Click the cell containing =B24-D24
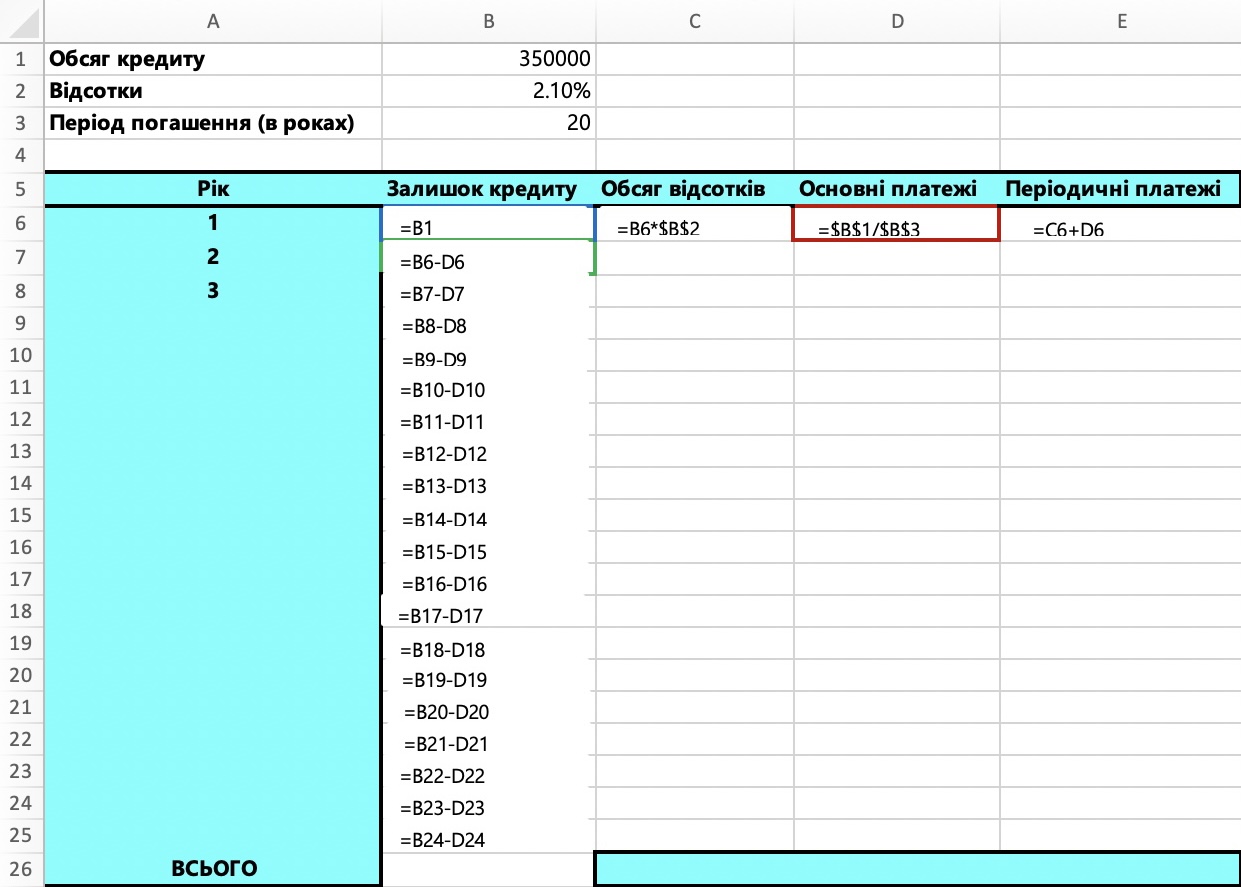Screen dimensions: 1241x887 [489, 837]
